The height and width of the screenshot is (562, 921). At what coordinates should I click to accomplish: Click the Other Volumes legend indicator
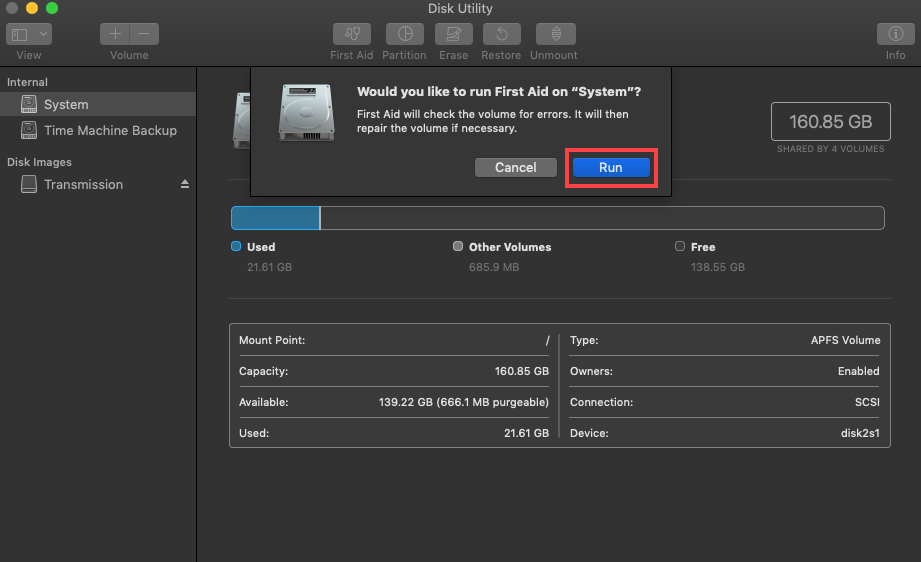458,247
